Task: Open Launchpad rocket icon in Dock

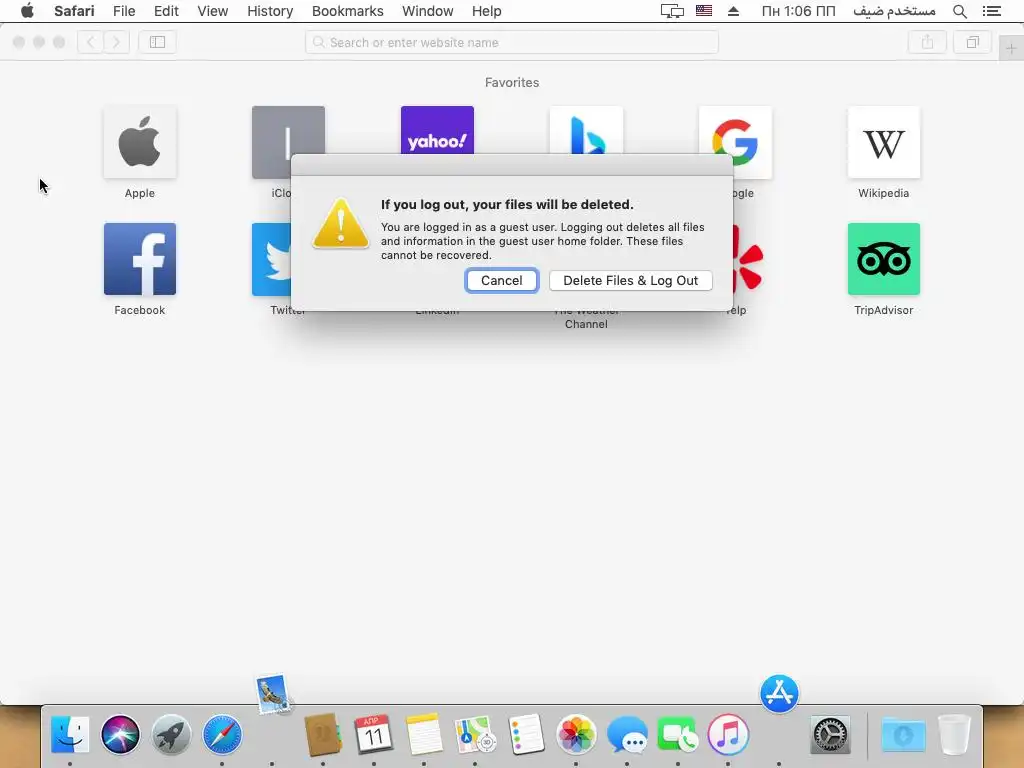Action: point(171,734)
